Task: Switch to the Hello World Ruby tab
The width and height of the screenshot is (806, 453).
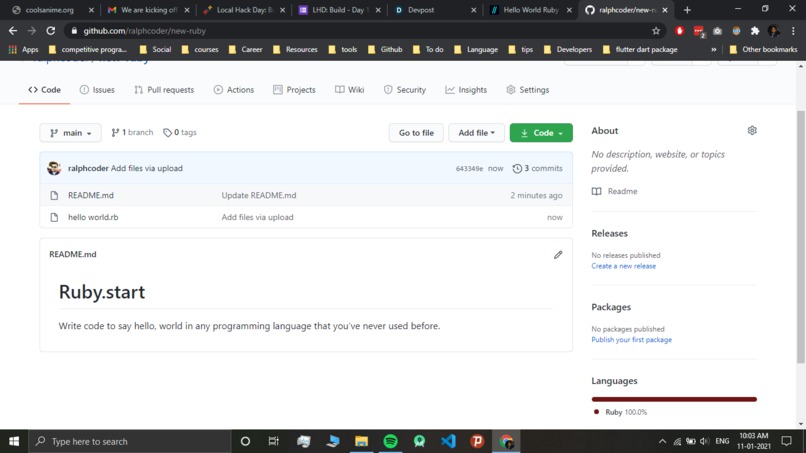Action: 529,10
